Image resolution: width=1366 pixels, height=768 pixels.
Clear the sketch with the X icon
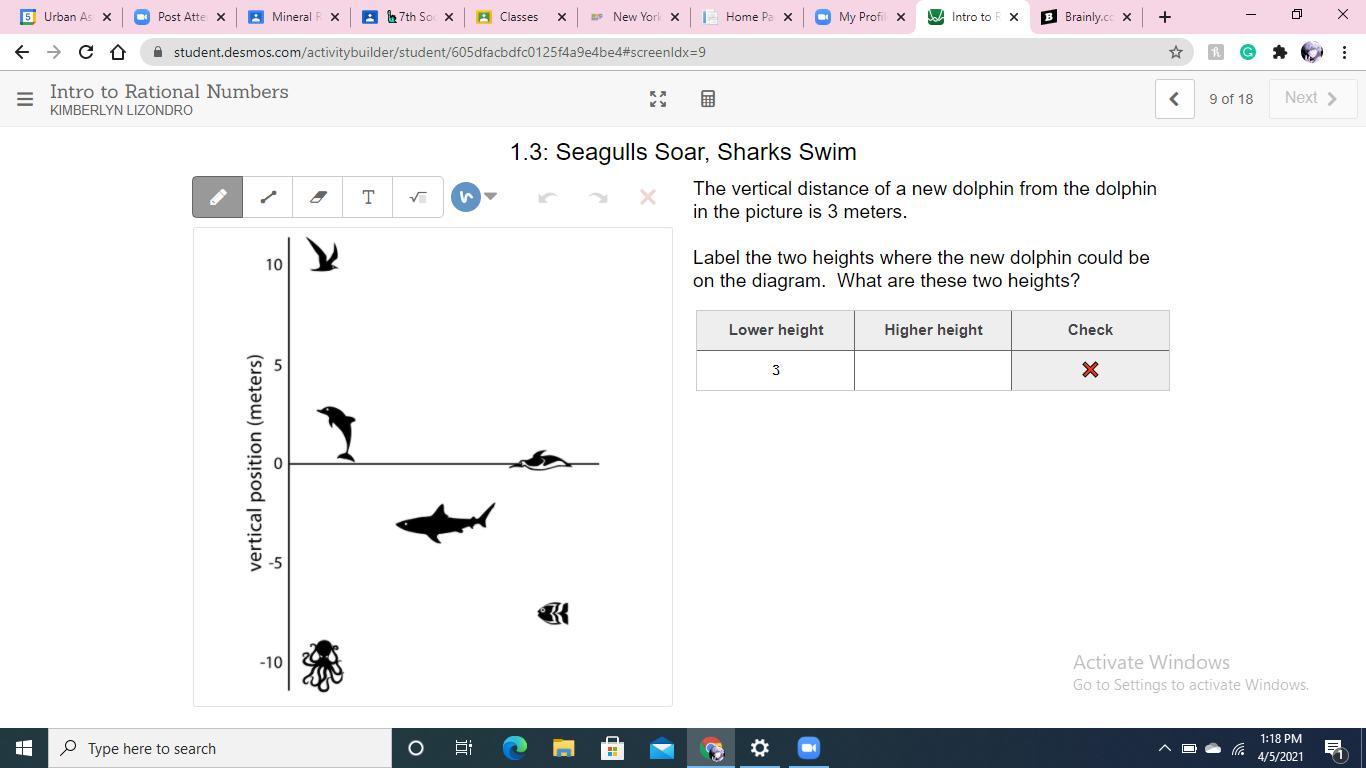[648, 197]
